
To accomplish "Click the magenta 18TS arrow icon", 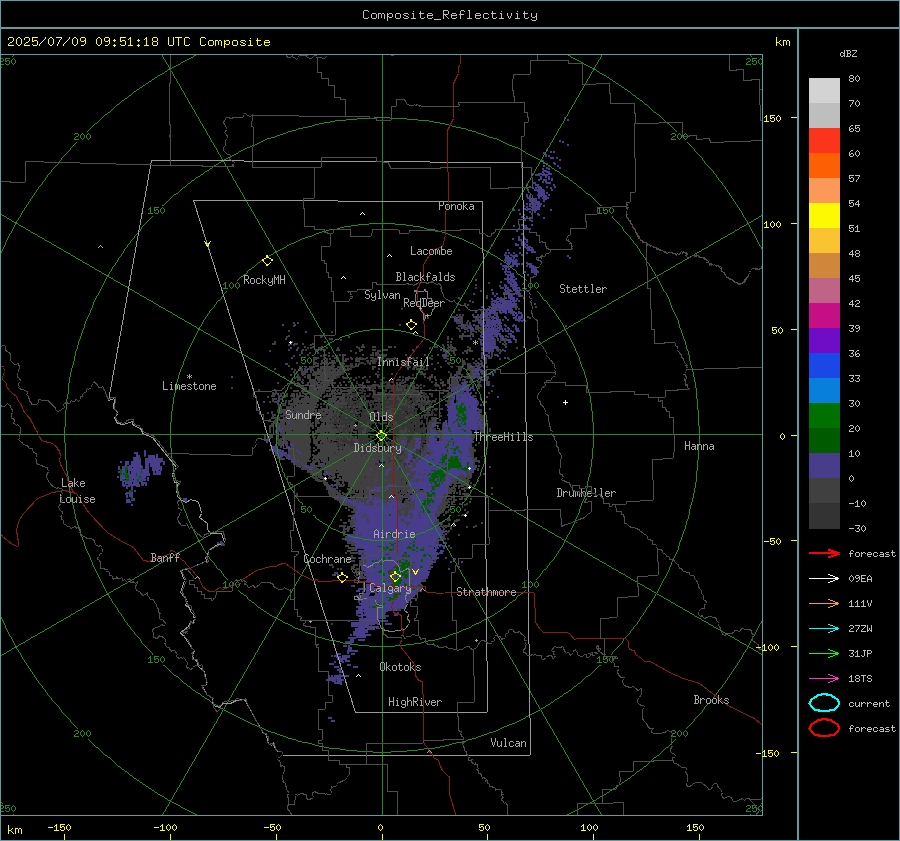I will coord(824,679).
